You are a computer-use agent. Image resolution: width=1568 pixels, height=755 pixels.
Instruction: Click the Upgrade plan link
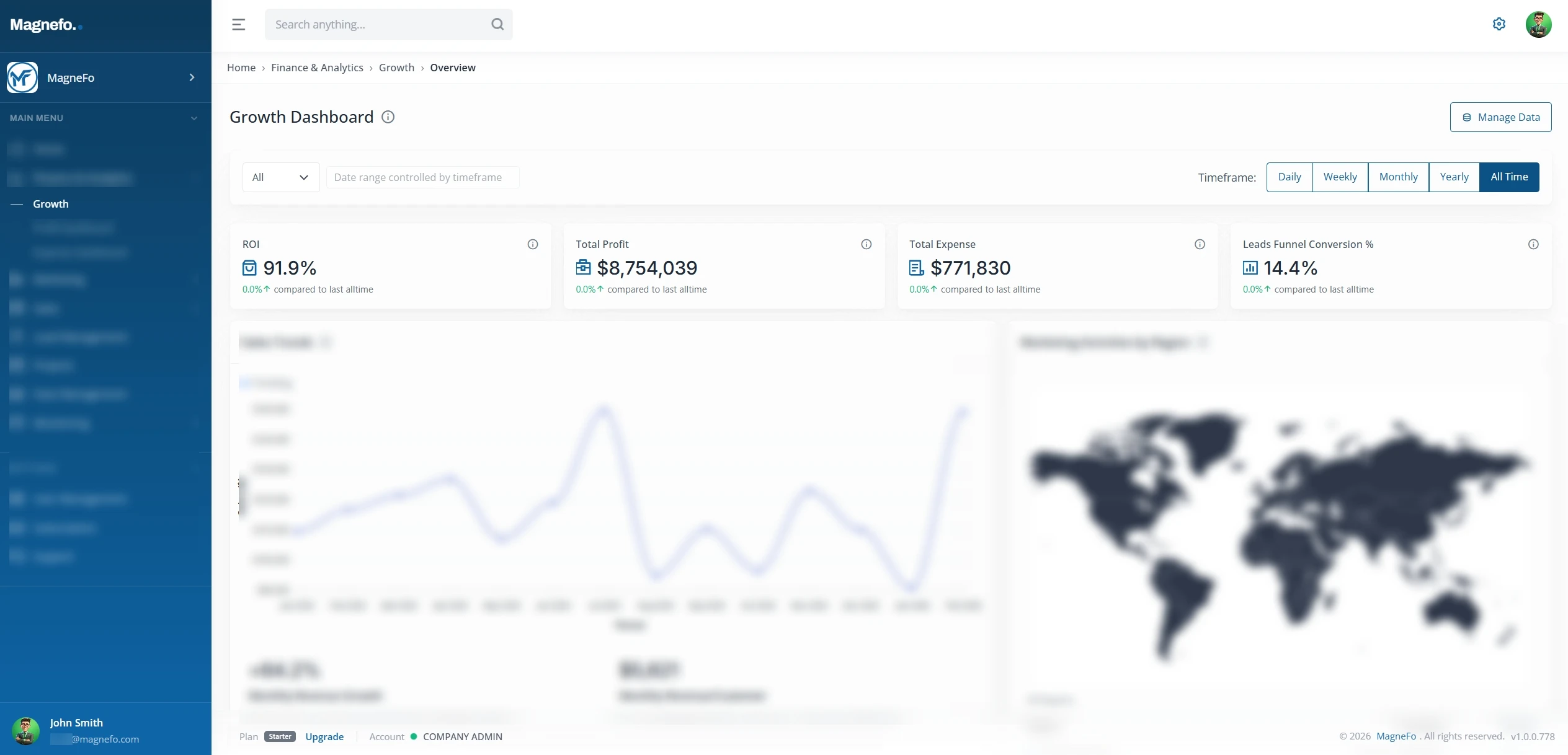(324, 736)
